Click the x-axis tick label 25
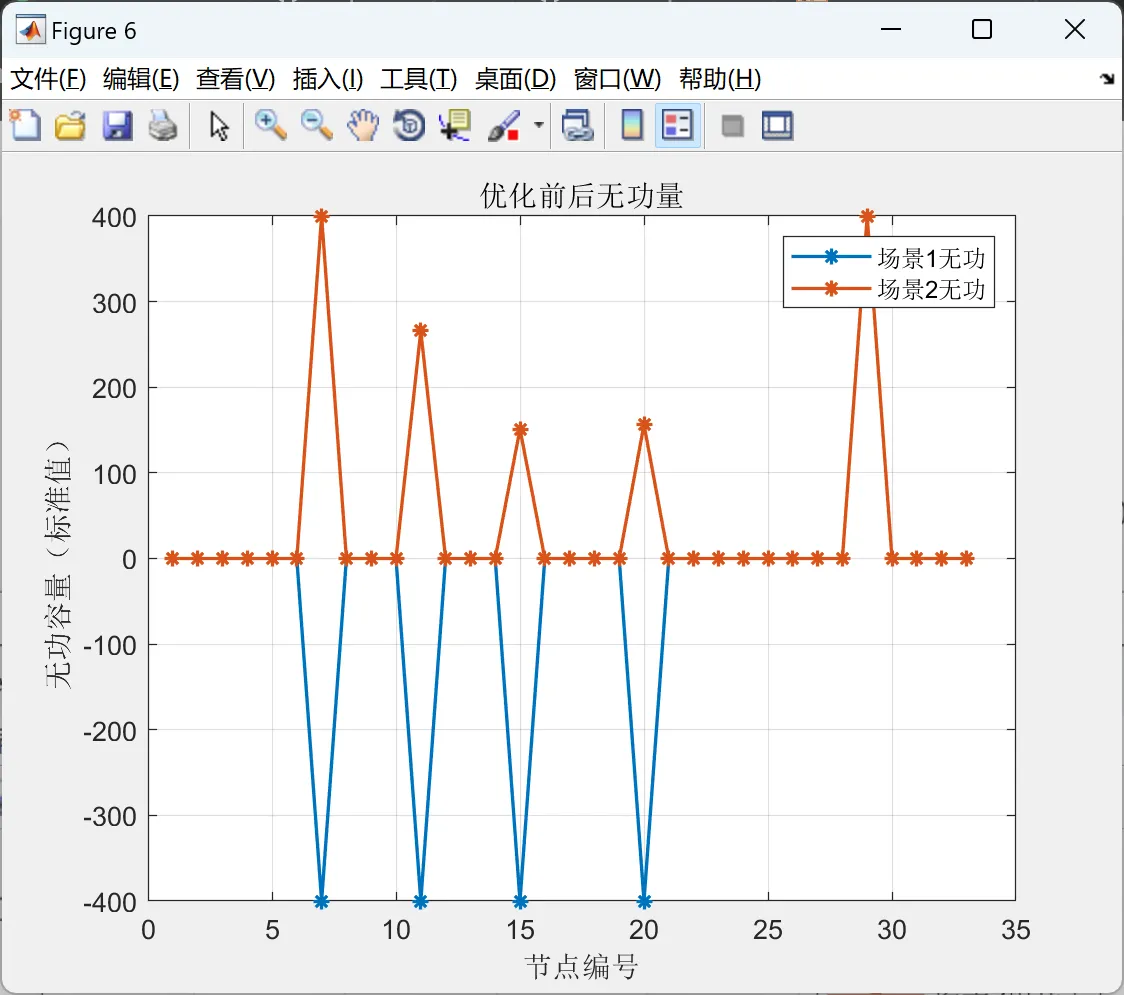Screen dimensions: 1124x995 point(768,930)
